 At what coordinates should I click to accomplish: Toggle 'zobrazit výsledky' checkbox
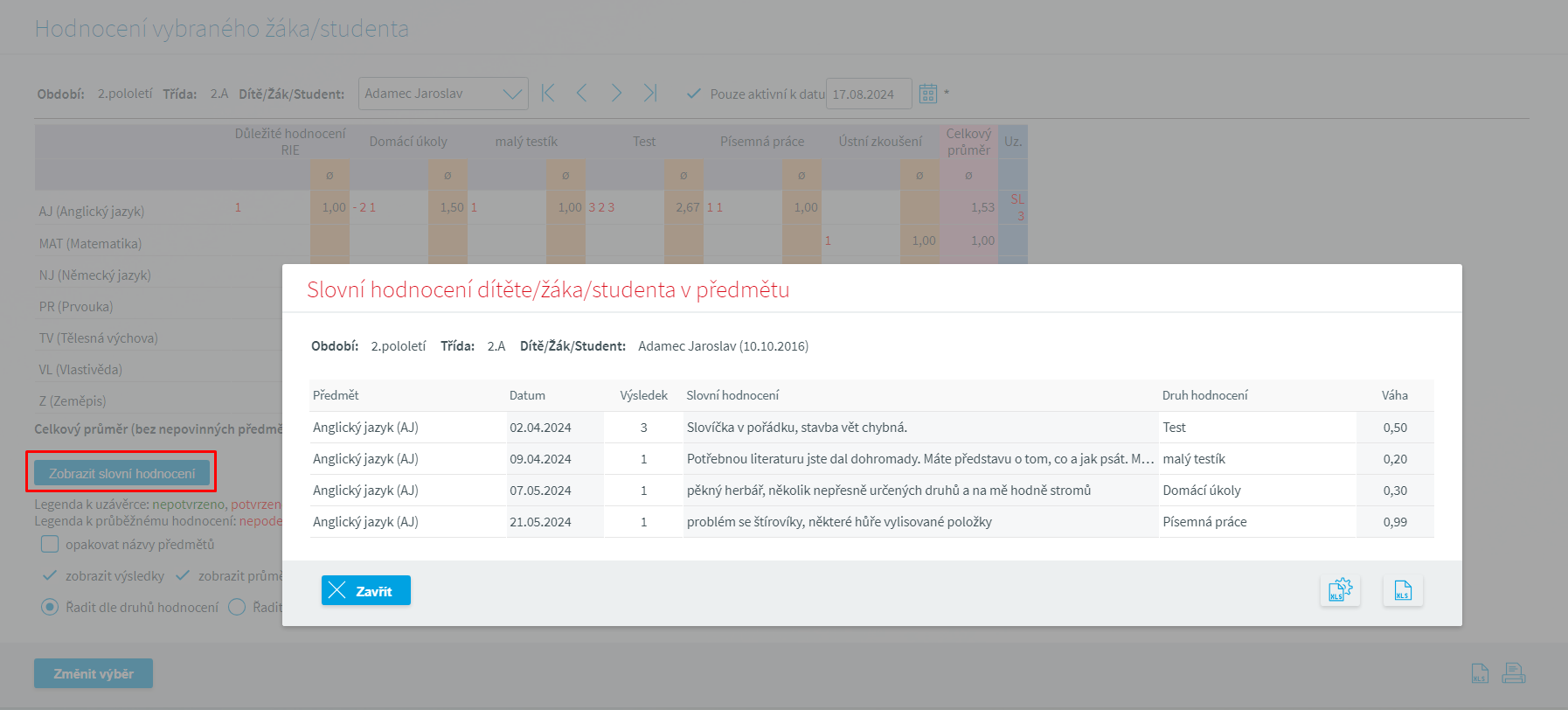[51, 576]
